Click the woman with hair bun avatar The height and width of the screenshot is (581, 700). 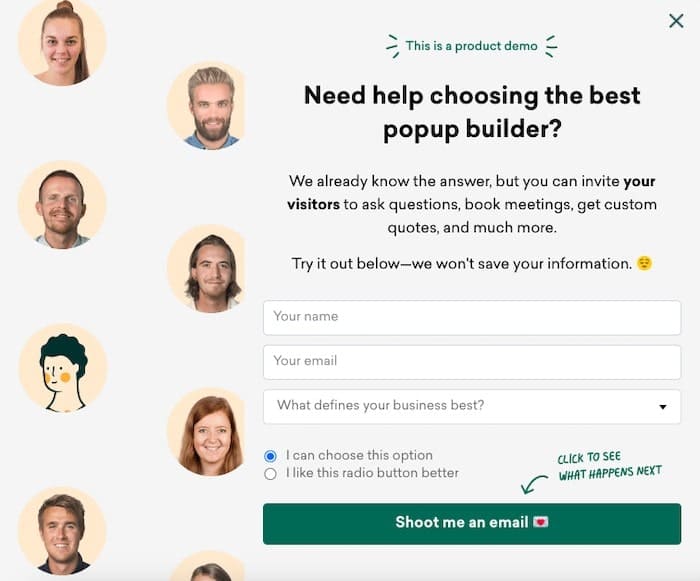(62, 42)
